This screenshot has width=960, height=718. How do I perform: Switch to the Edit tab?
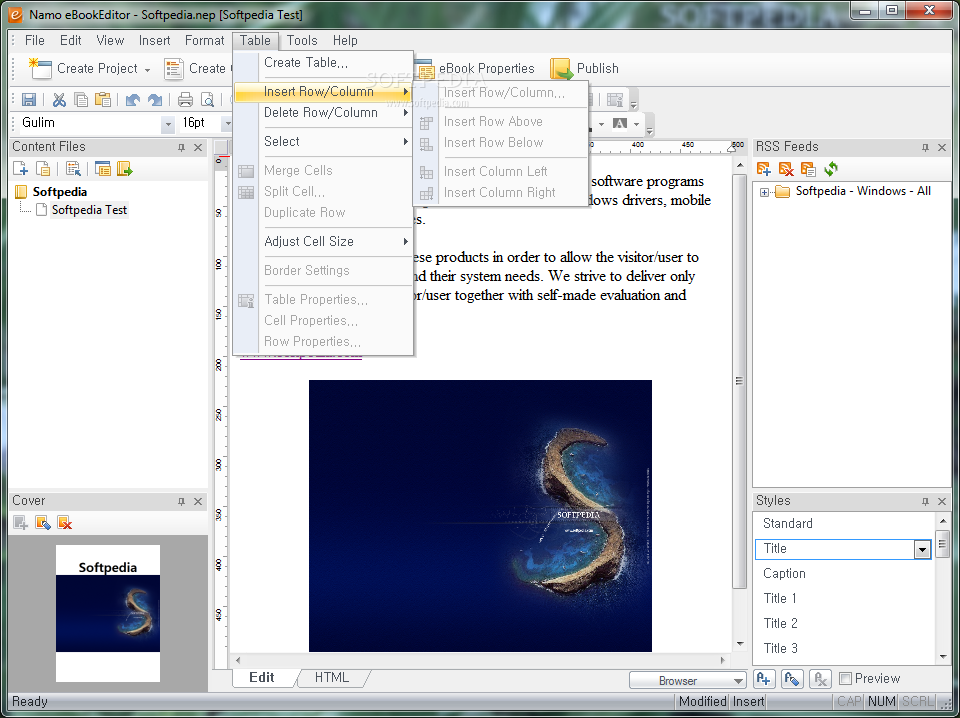[262, 678]
